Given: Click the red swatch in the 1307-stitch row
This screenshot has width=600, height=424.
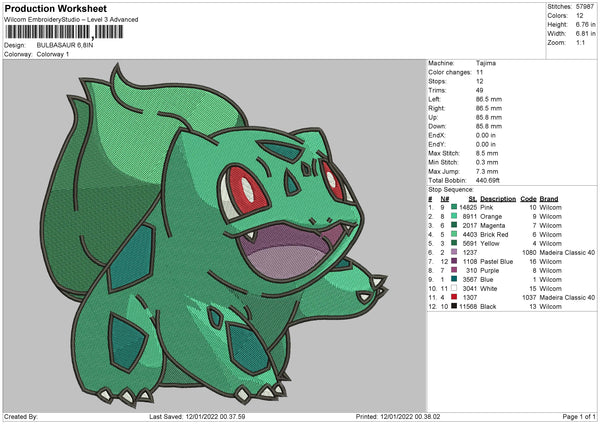Looking at the screenshot, I should pos(454,297).
